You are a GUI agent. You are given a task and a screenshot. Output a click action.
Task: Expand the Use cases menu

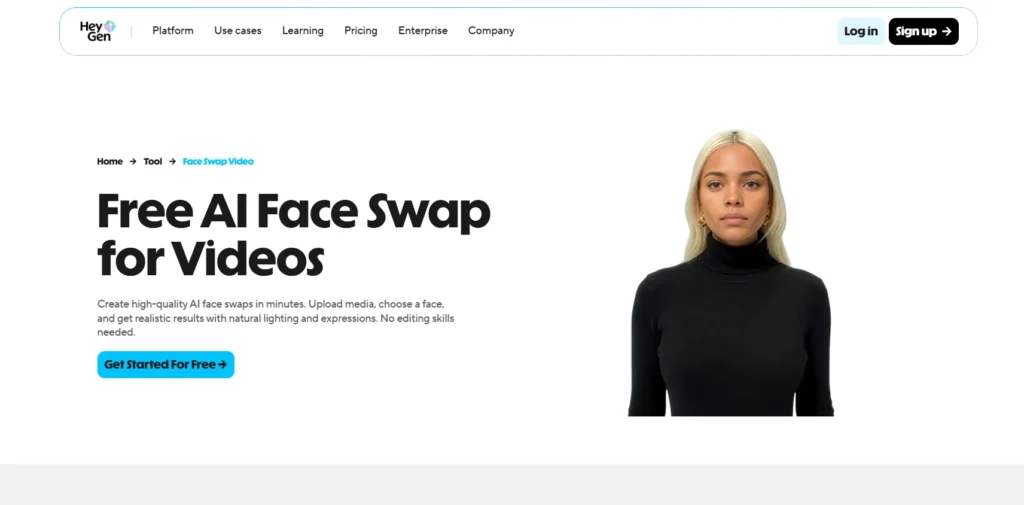pyautogui.click(x=238, y=31)
